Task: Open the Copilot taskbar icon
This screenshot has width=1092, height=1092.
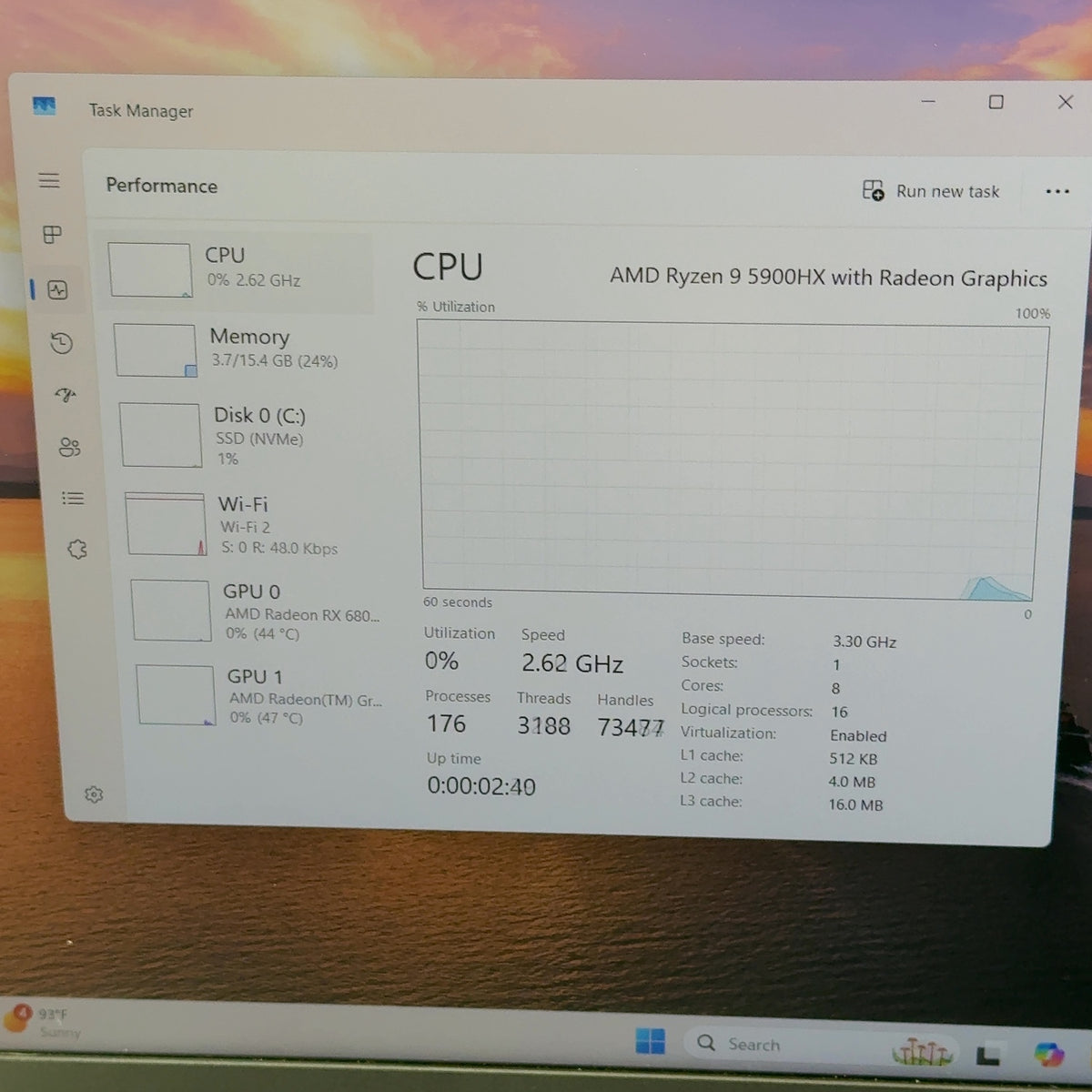Action: point(1049,1054)
